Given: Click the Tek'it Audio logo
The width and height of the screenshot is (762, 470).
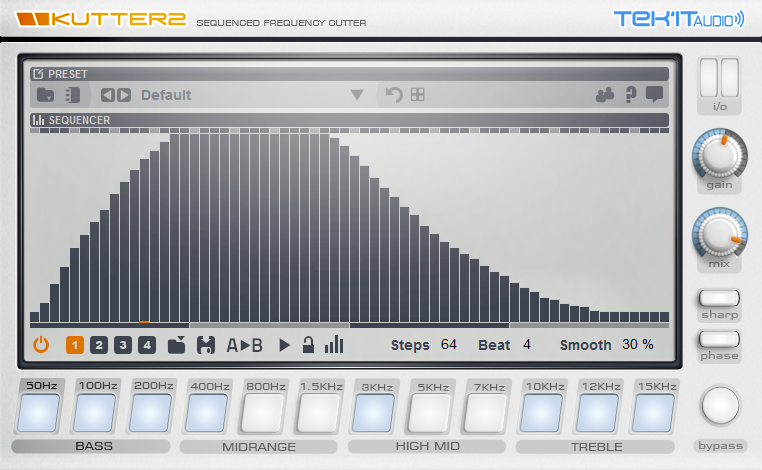Looking at the screenshot, I should 679,19.
